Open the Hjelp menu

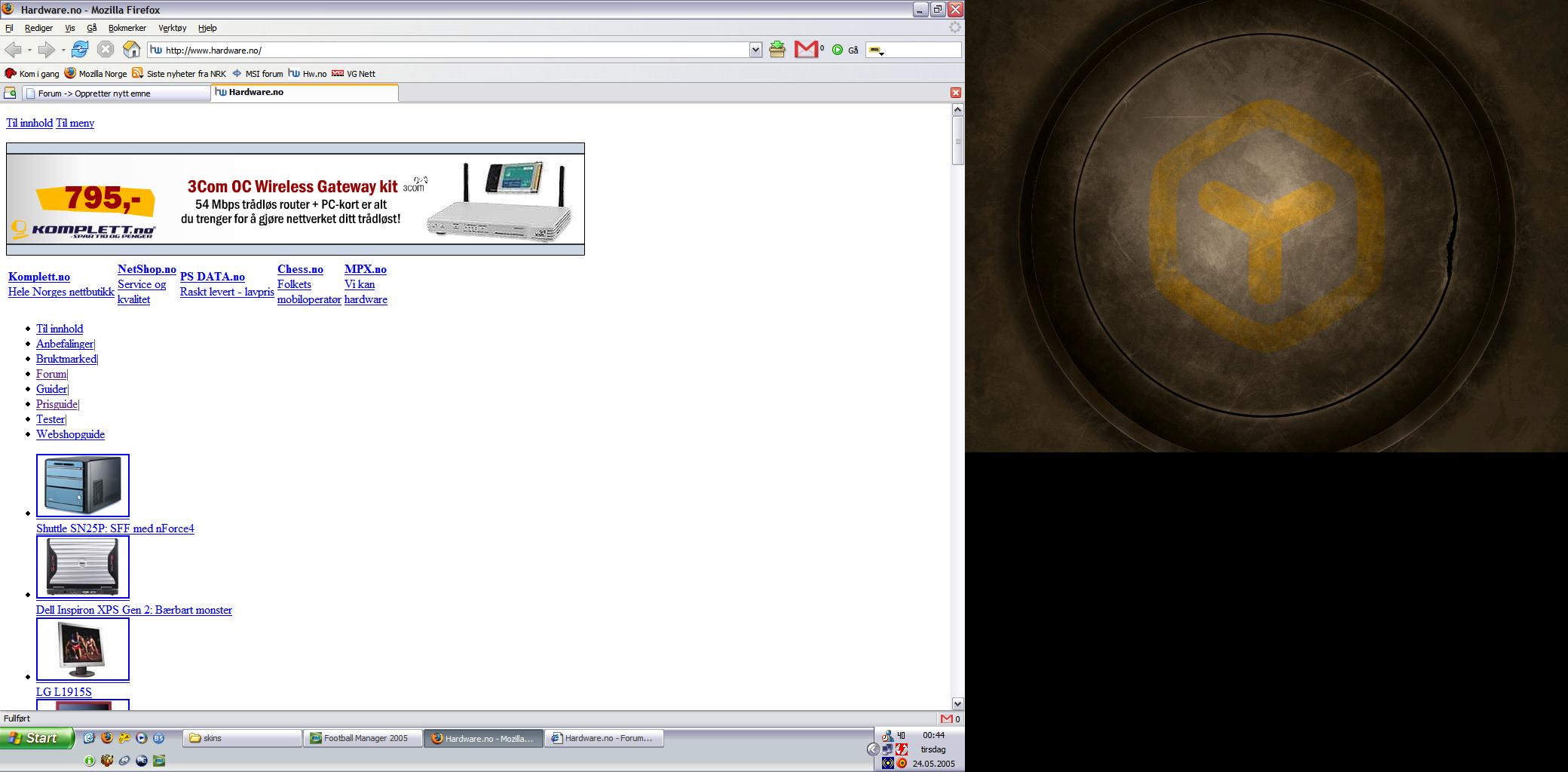point(207,28)
